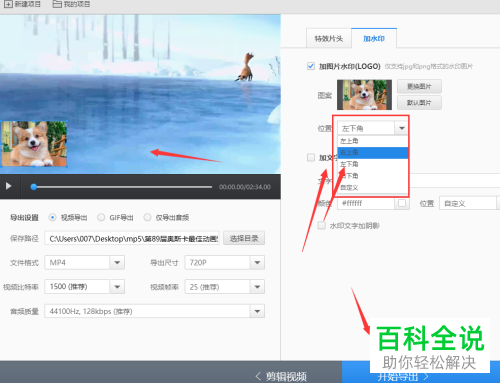Click the #ffffff color input field

[366, 203]
